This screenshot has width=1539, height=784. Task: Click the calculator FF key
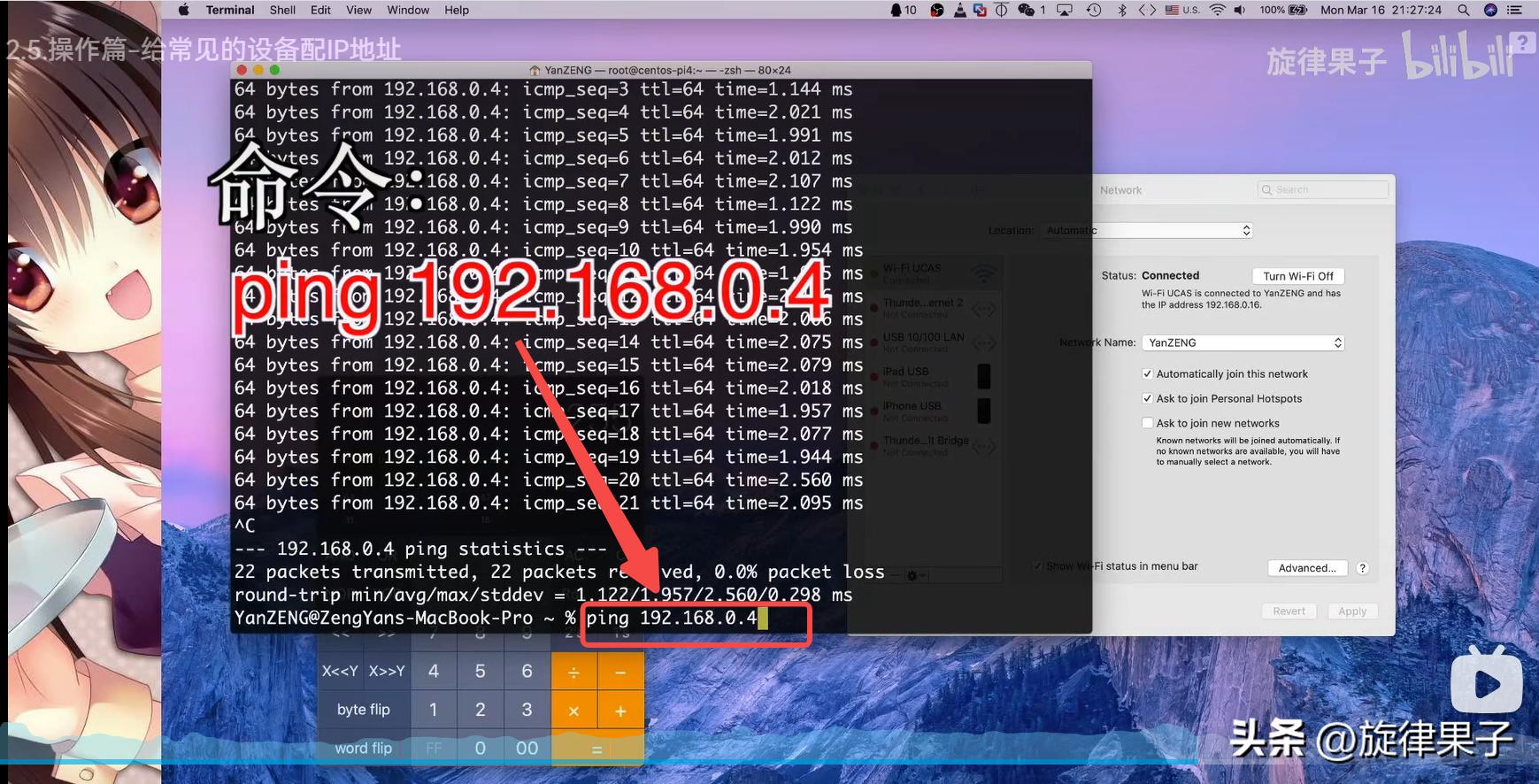tap(434, 749)
